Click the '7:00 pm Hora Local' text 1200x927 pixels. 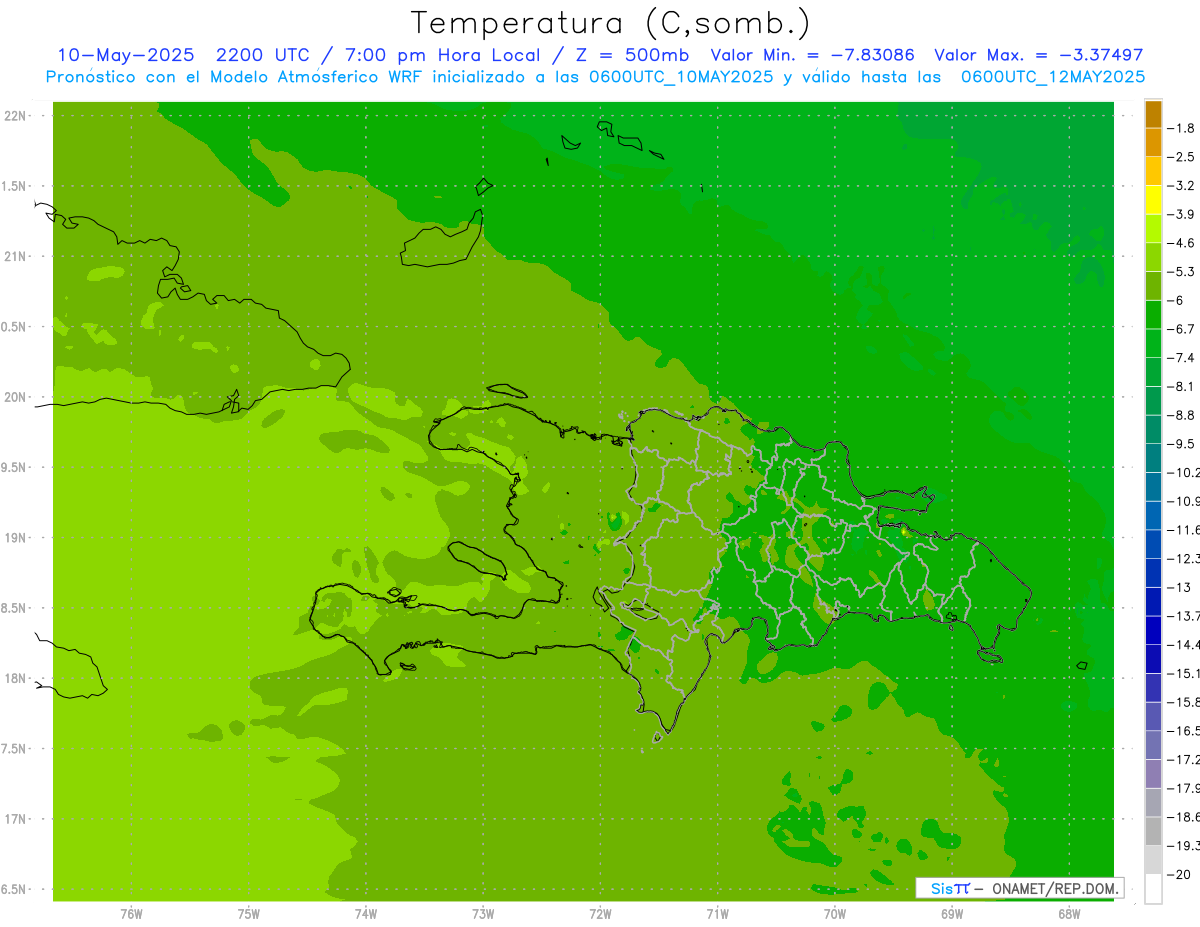pyautogui.click(x=442, y=55)
